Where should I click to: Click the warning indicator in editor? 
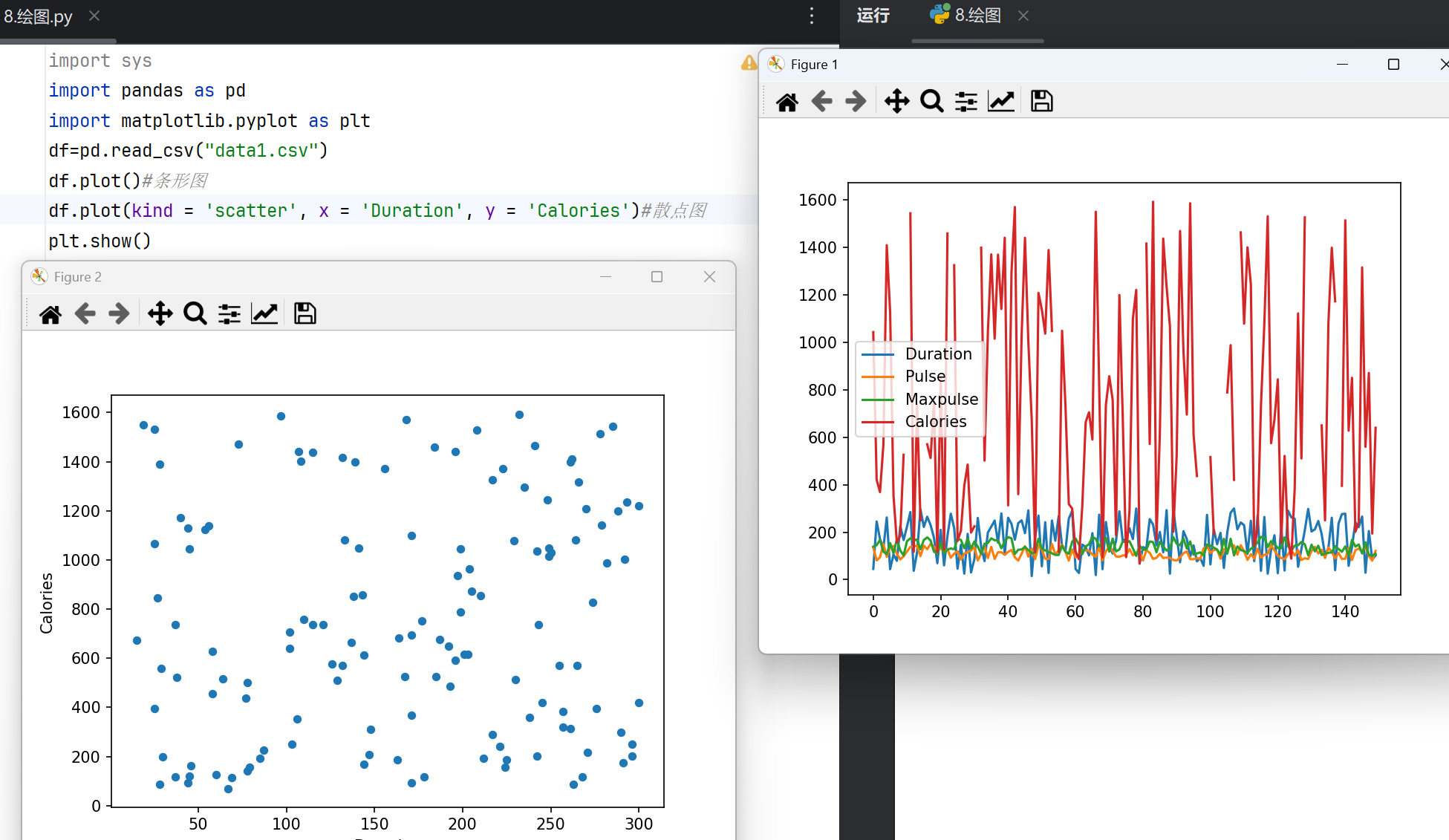[749, 63]
